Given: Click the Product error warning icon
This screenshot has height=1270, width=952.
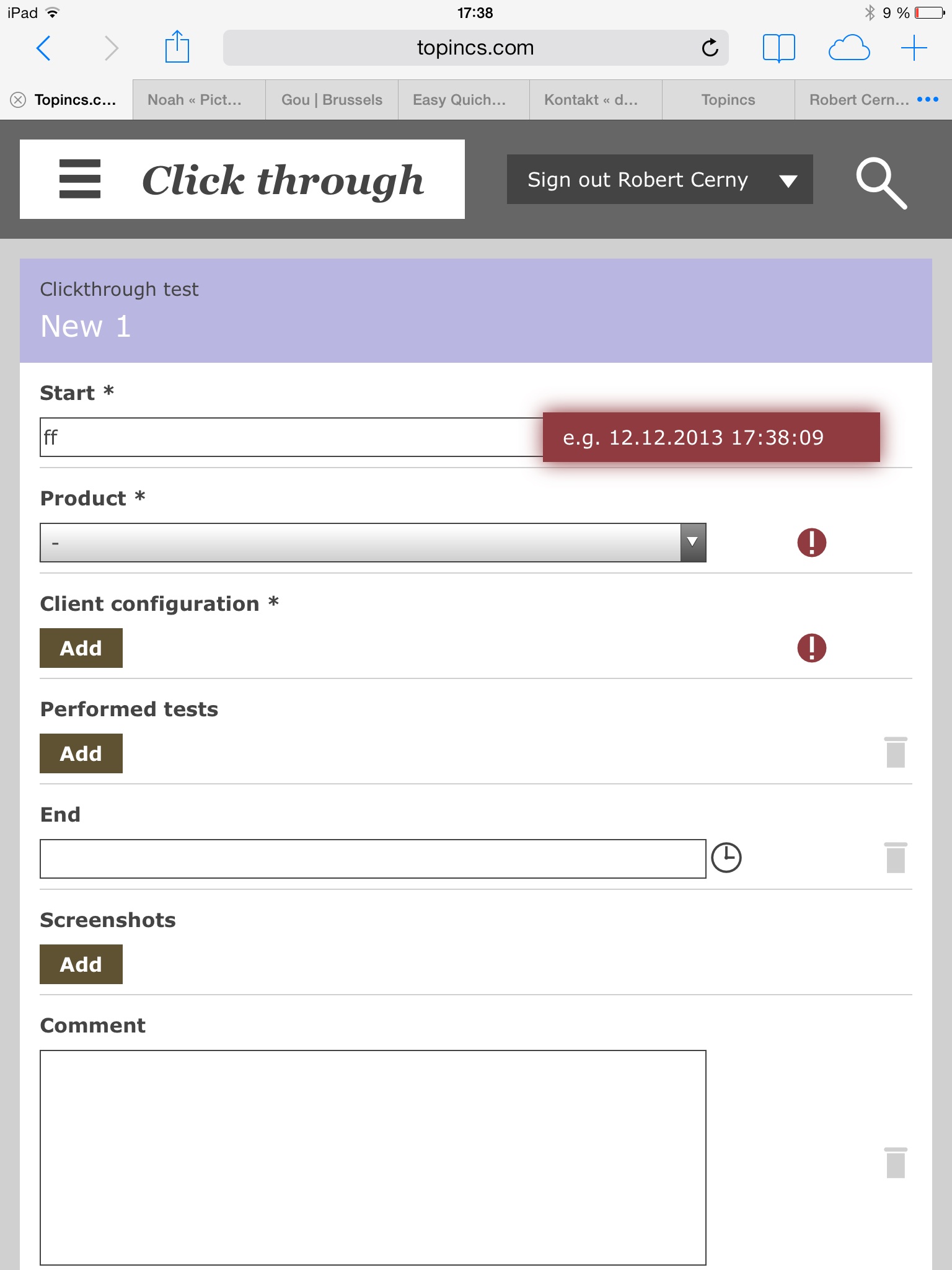Looking at the screenshot, I should coord(811,543).
